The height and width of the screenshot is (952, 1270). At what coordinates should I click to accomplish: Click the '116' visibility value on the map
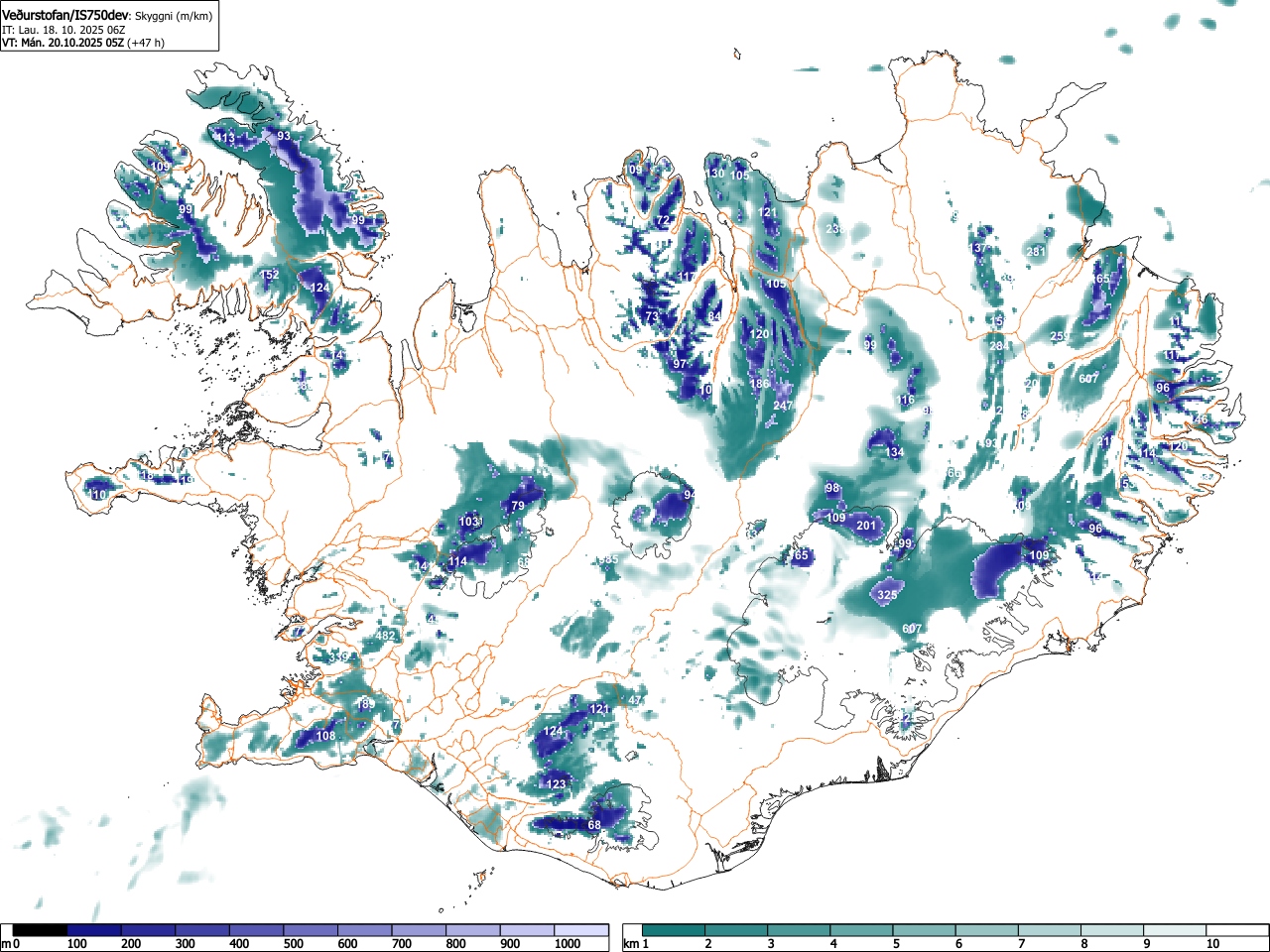pyautogui.click(x=905, y=401)
